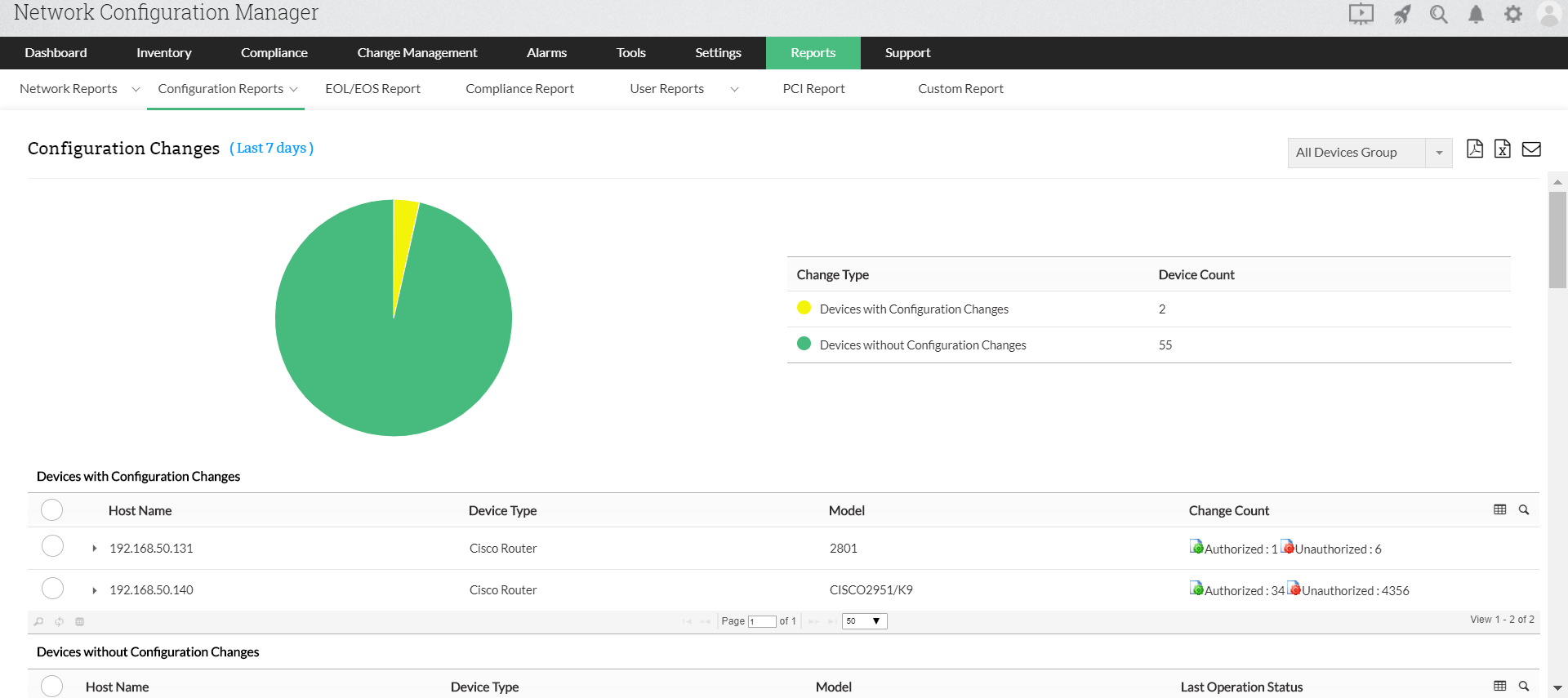Expand the User Reports submenu
The image size is (1568, 698).
(x=734, y=89)
